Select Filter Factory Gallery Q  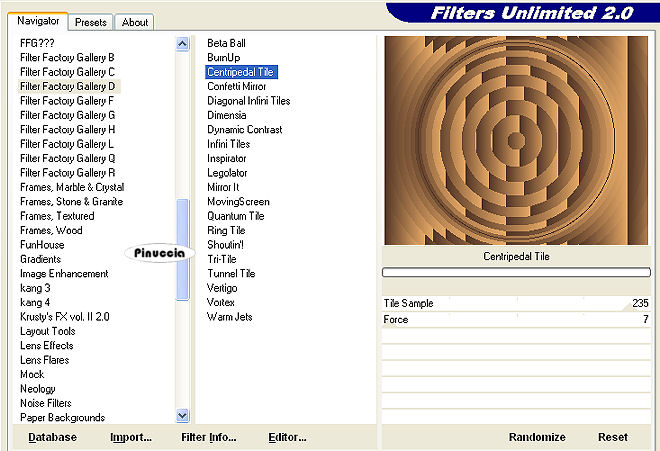click(x=67, y=158)
